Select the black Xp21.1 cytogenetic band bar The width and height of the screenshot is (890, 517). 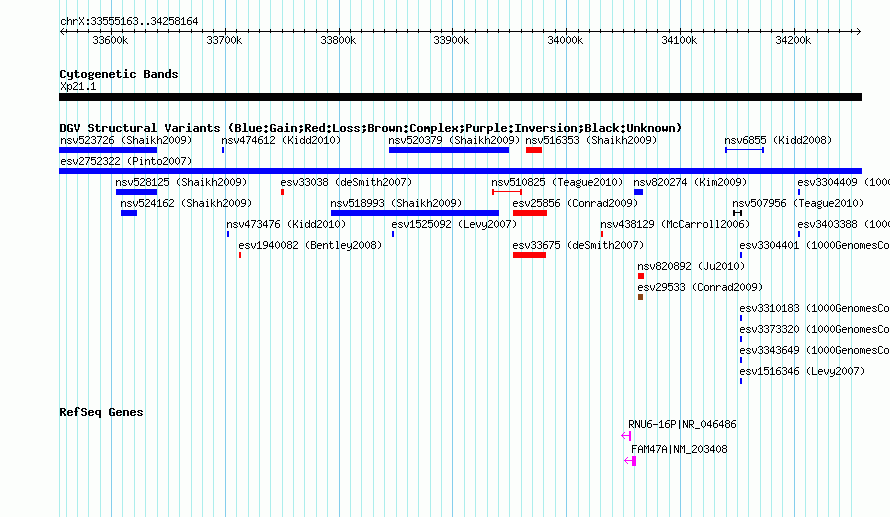[460, 97]
